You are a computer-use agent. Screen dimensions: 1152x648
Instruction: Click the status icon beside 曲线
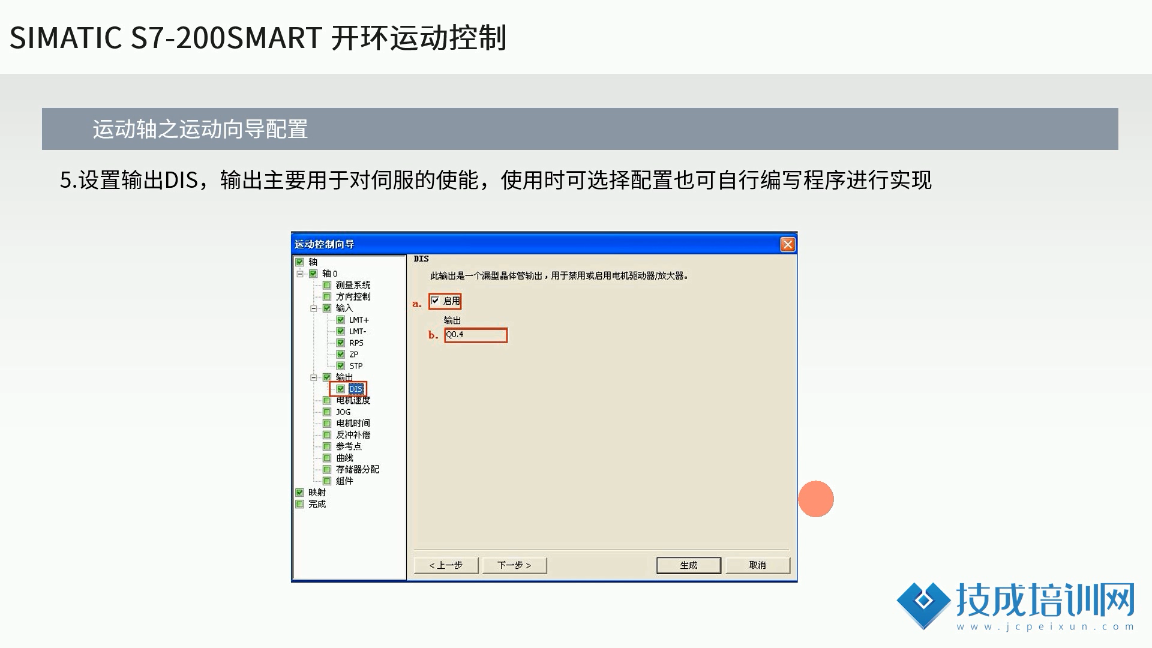327,458
